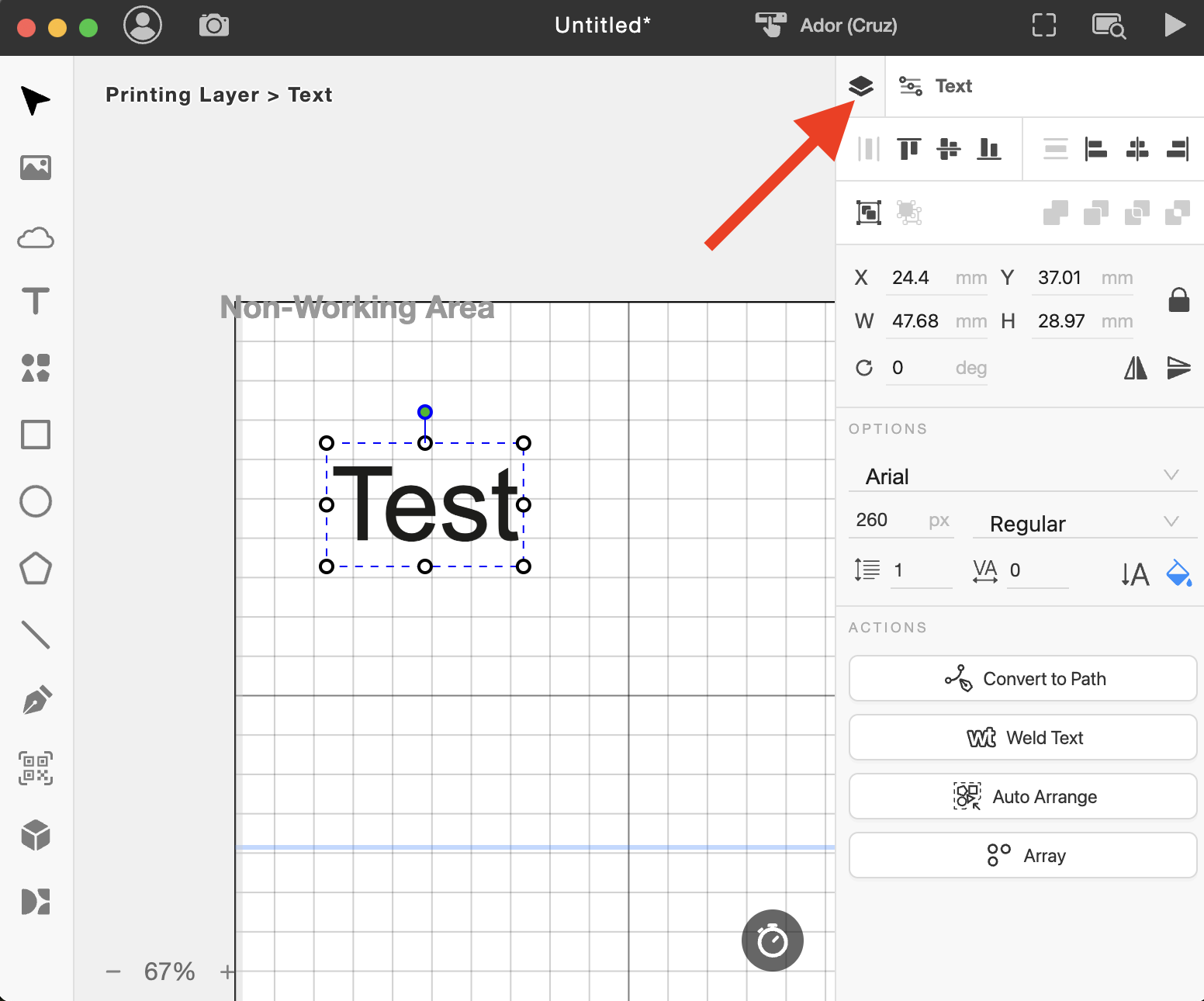1204x1001 pixels.
Task: Toggle vertical text orientation
Action: (1135, 574)
